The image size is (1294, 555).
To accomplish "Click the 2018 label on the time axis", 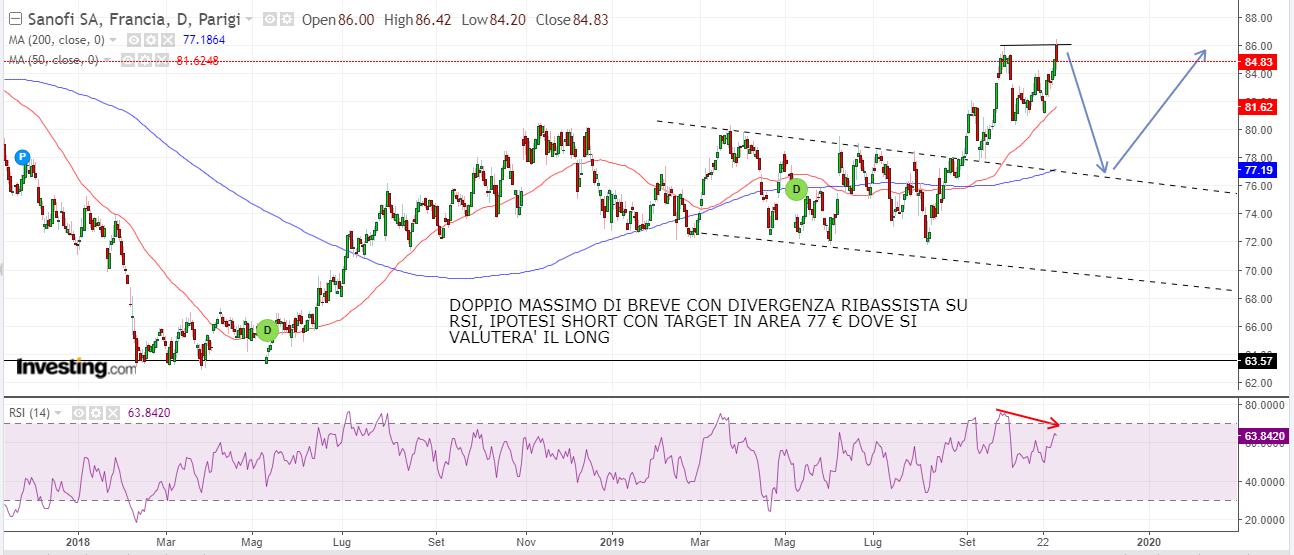I will click(77, 541).
